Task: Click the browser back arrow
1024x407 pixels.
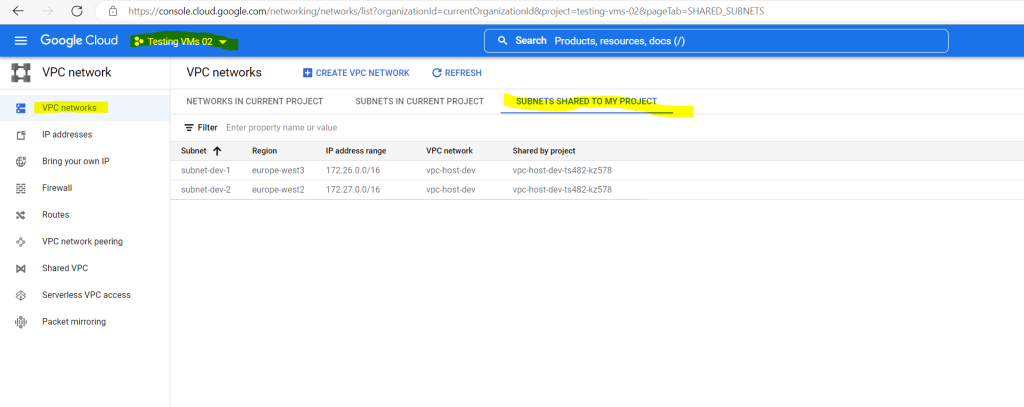Action: 18,11
